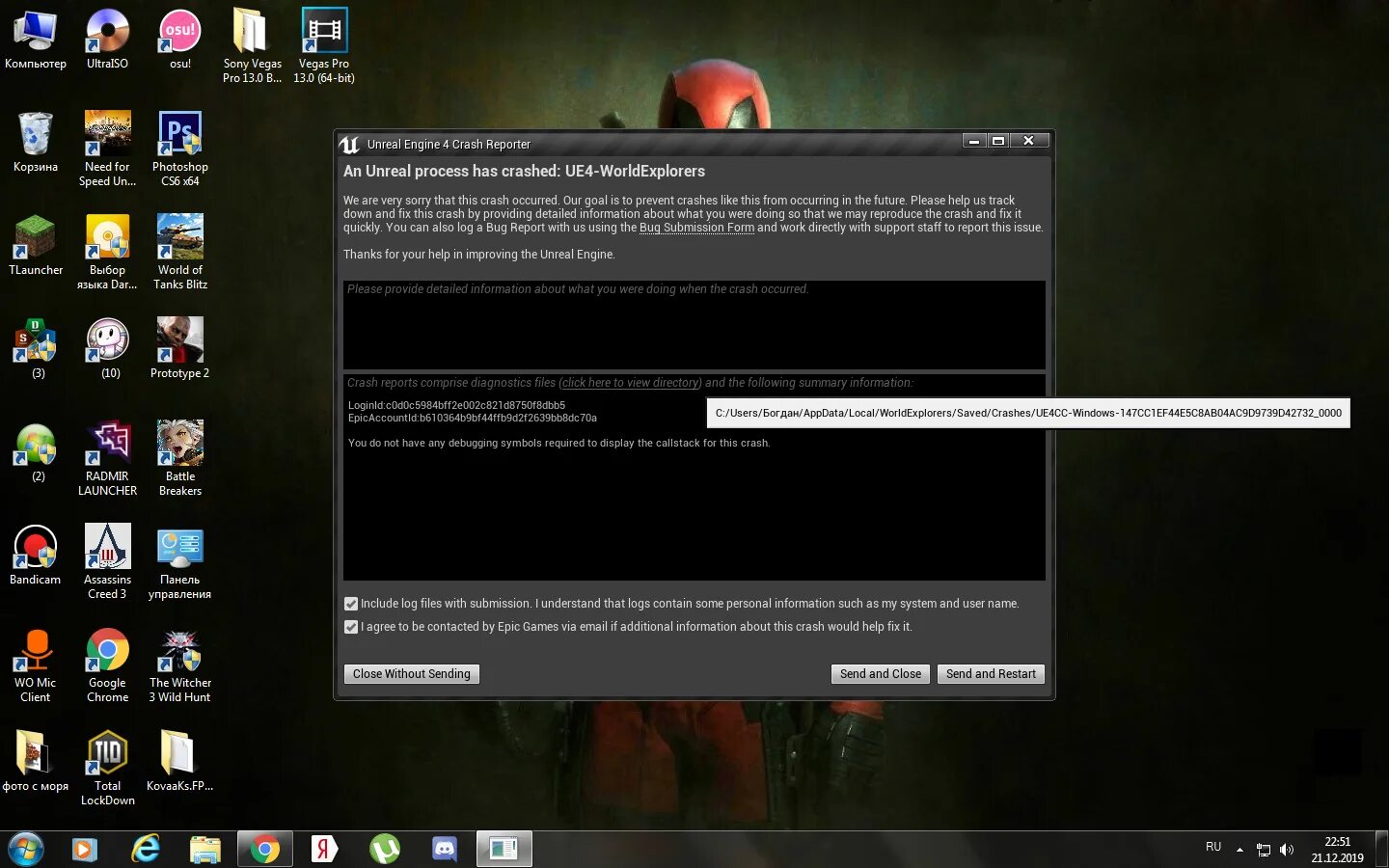This screenshot has height=868, width=1389.
Task: Open the desktop icon labeled (10)
Action: [x=107, y=348]
